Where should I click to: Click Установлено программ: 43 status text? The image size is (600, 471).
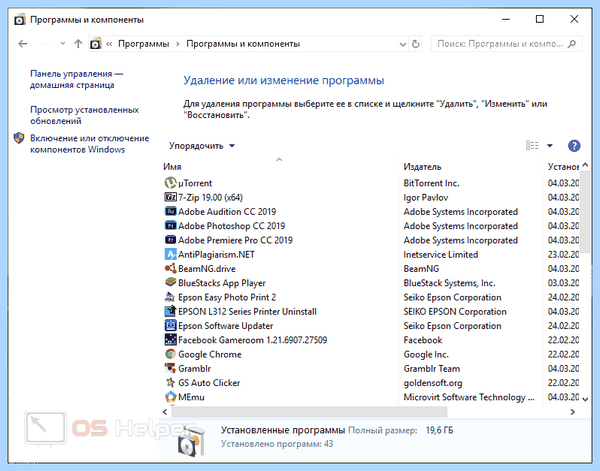(277, 444)
